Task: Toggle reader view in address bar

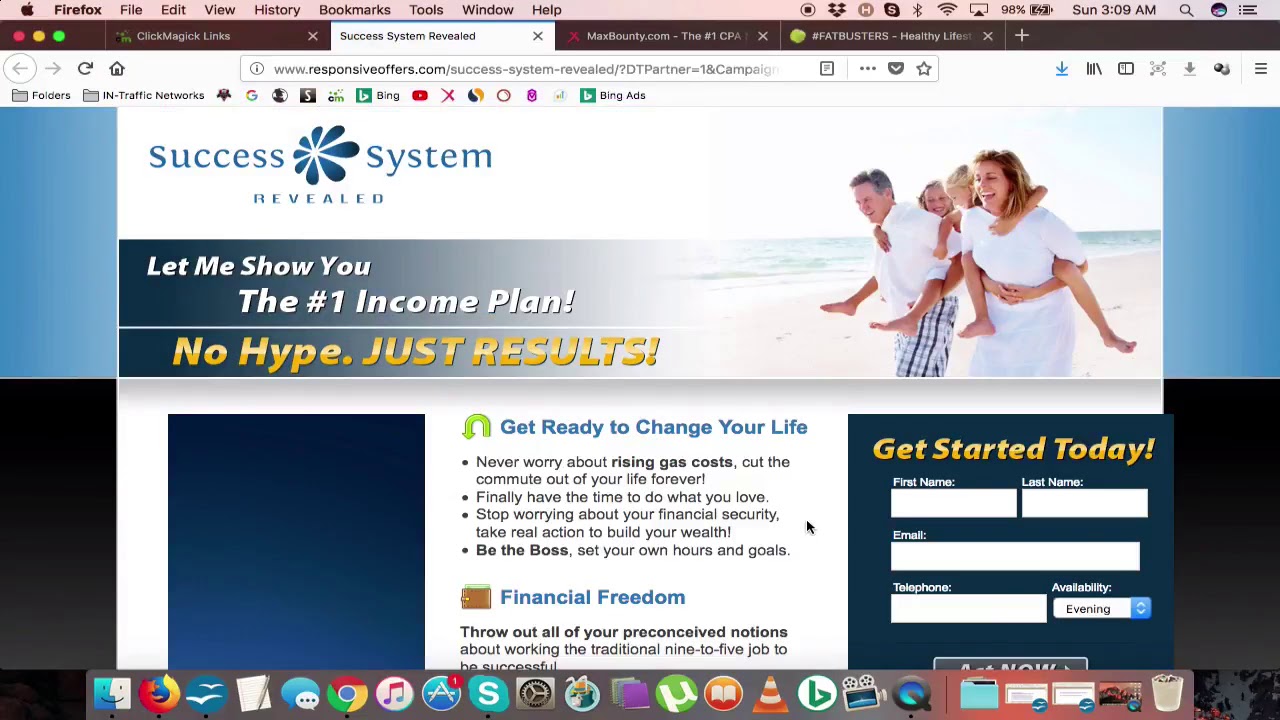Action: pyautogui.click(x=827, y=69)
